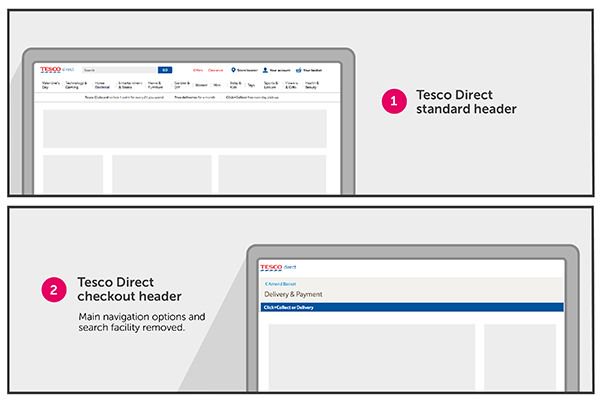Open the Home Electrical navigation item
Screen dimensions: 600x403
point(102,85)
